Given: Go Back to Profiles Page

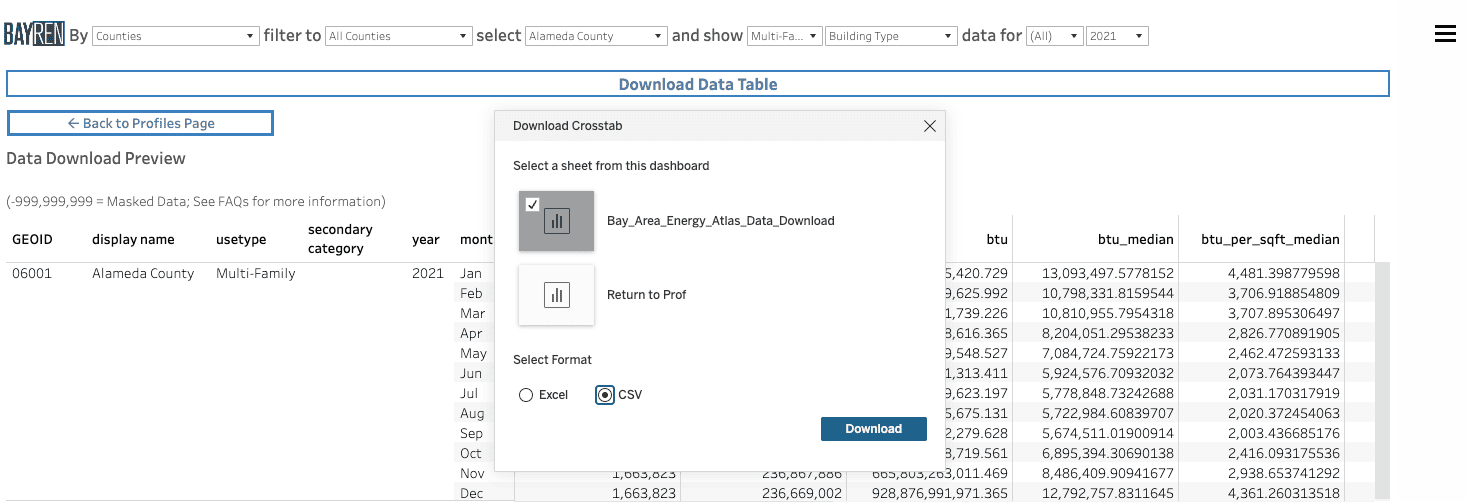Looking at the screenshot, I should click(x=140, y=123).
